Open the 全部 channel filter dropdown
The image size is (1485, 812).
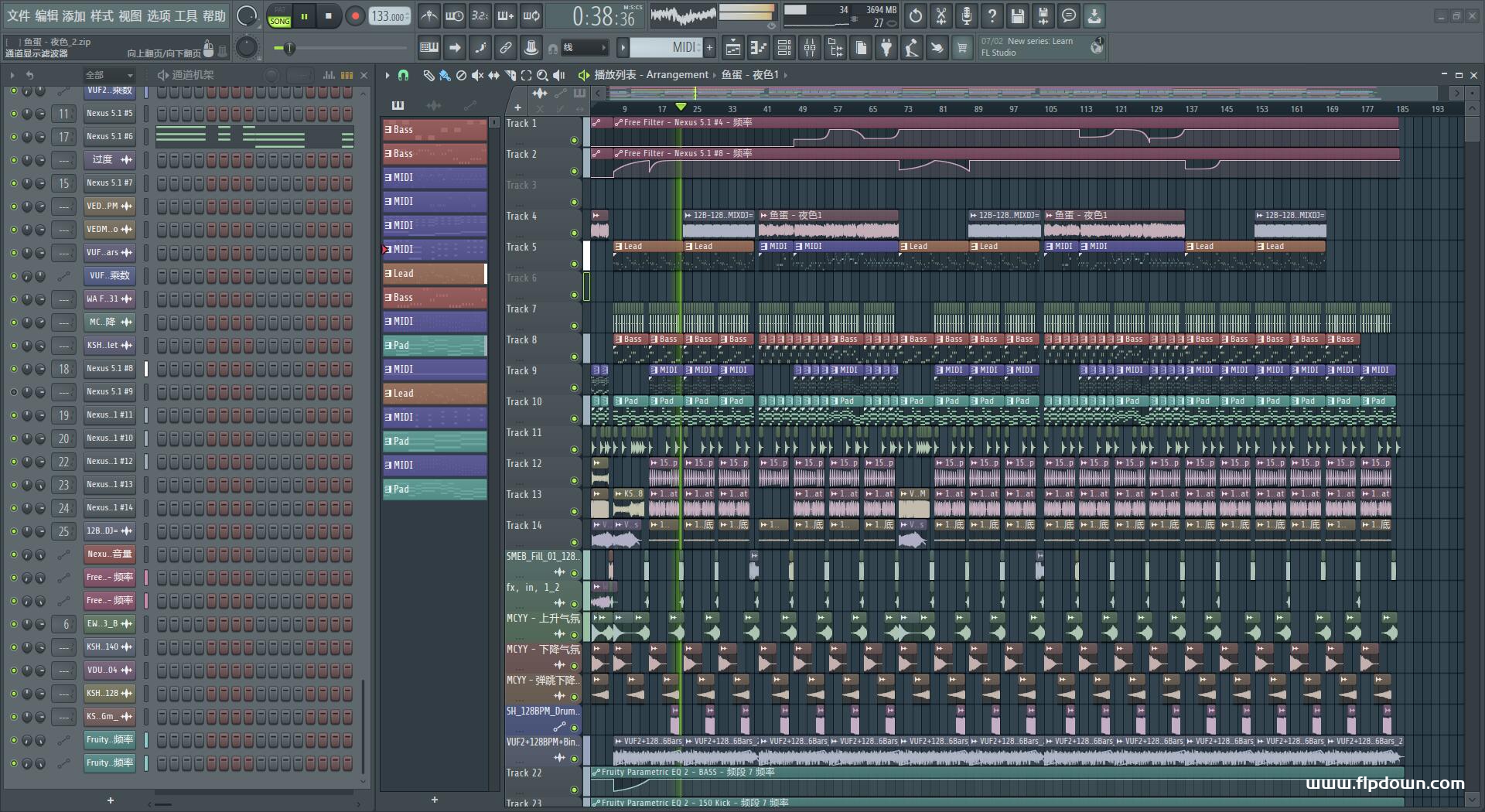[109, 75]
